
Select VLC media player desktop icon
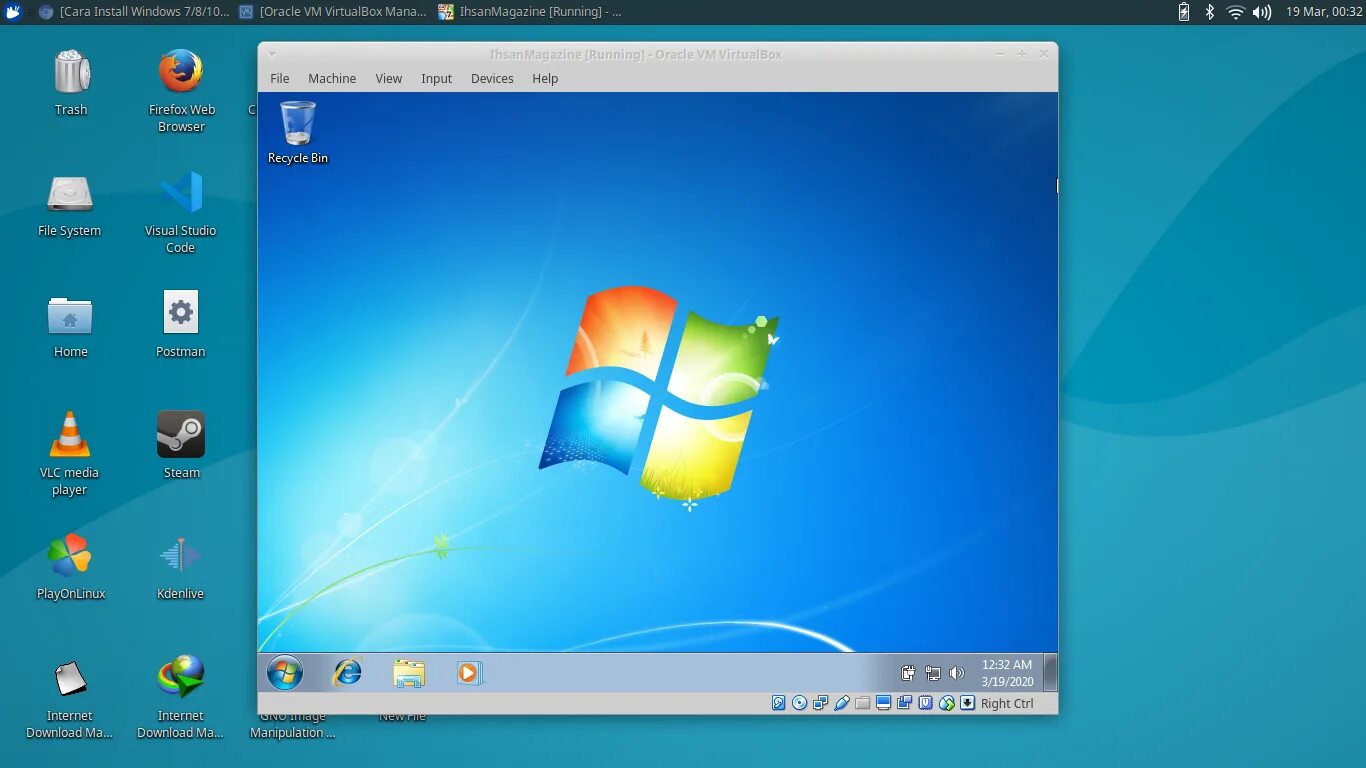[x=70, y=454]
